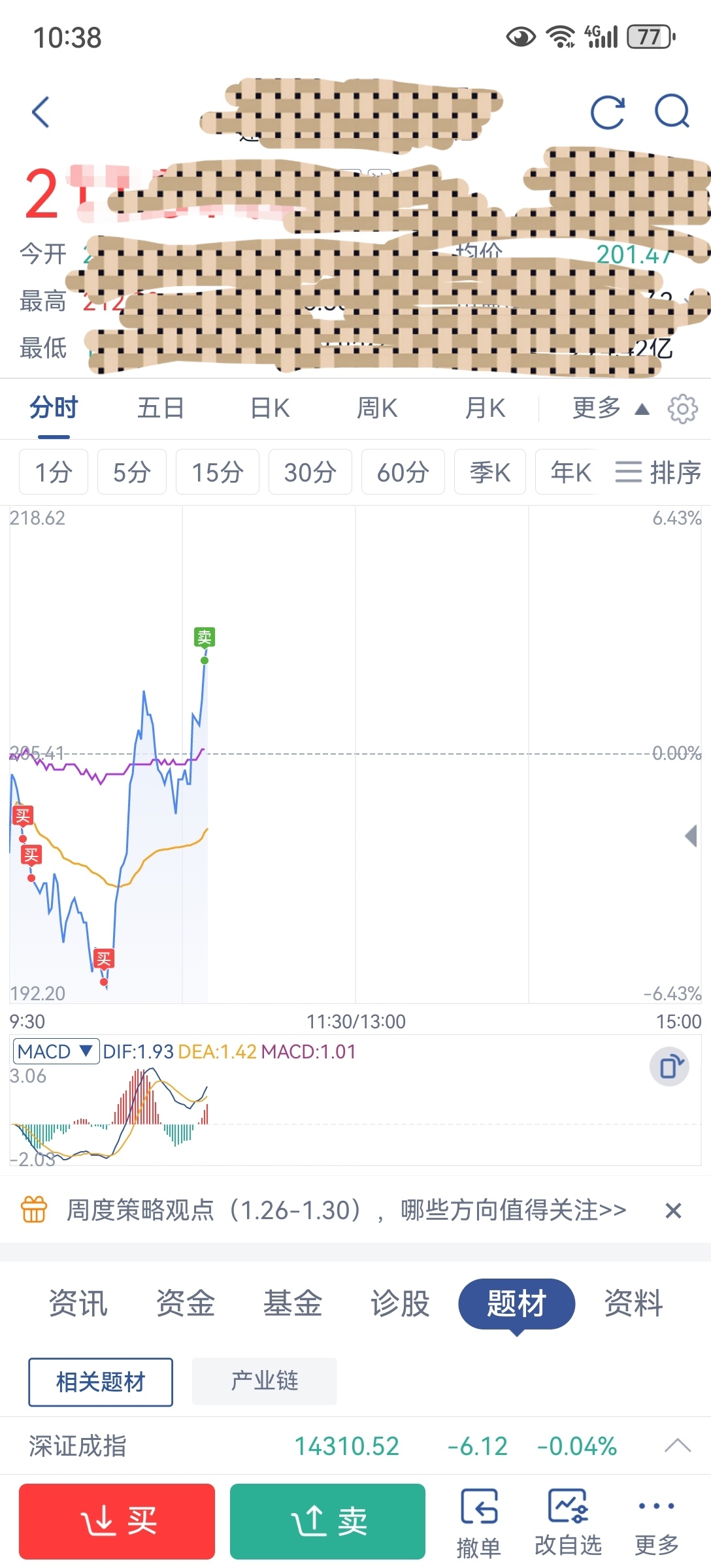Open the MACD indicator dropdown
Viewport: 711px width, 1568px height.
click(56, 1051)
